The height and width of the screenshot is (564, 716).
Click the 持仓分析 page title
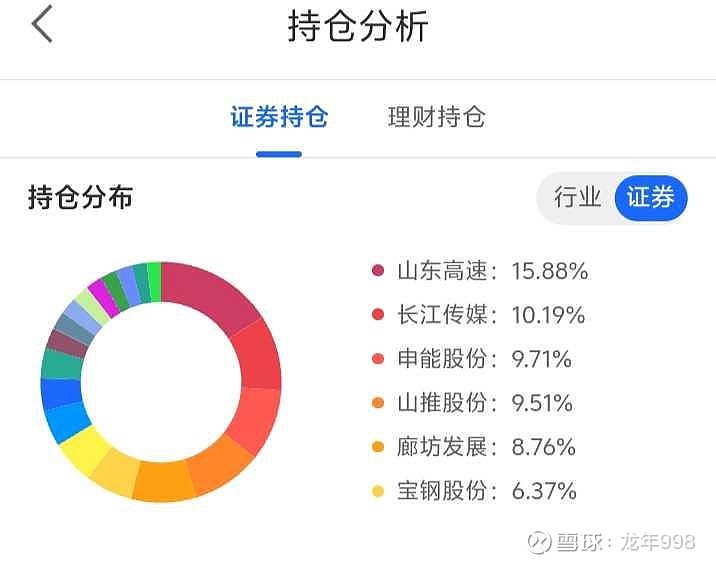coord(358,26)
